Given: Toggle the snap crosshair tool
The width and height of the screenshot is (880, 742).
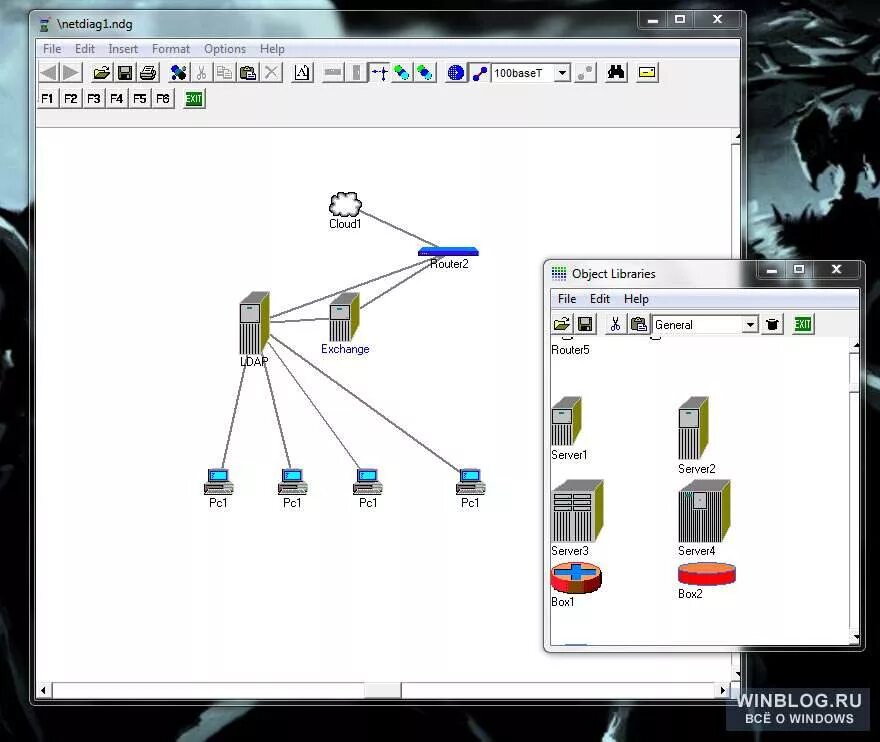Looking at the screenshot, I should 379,72.
